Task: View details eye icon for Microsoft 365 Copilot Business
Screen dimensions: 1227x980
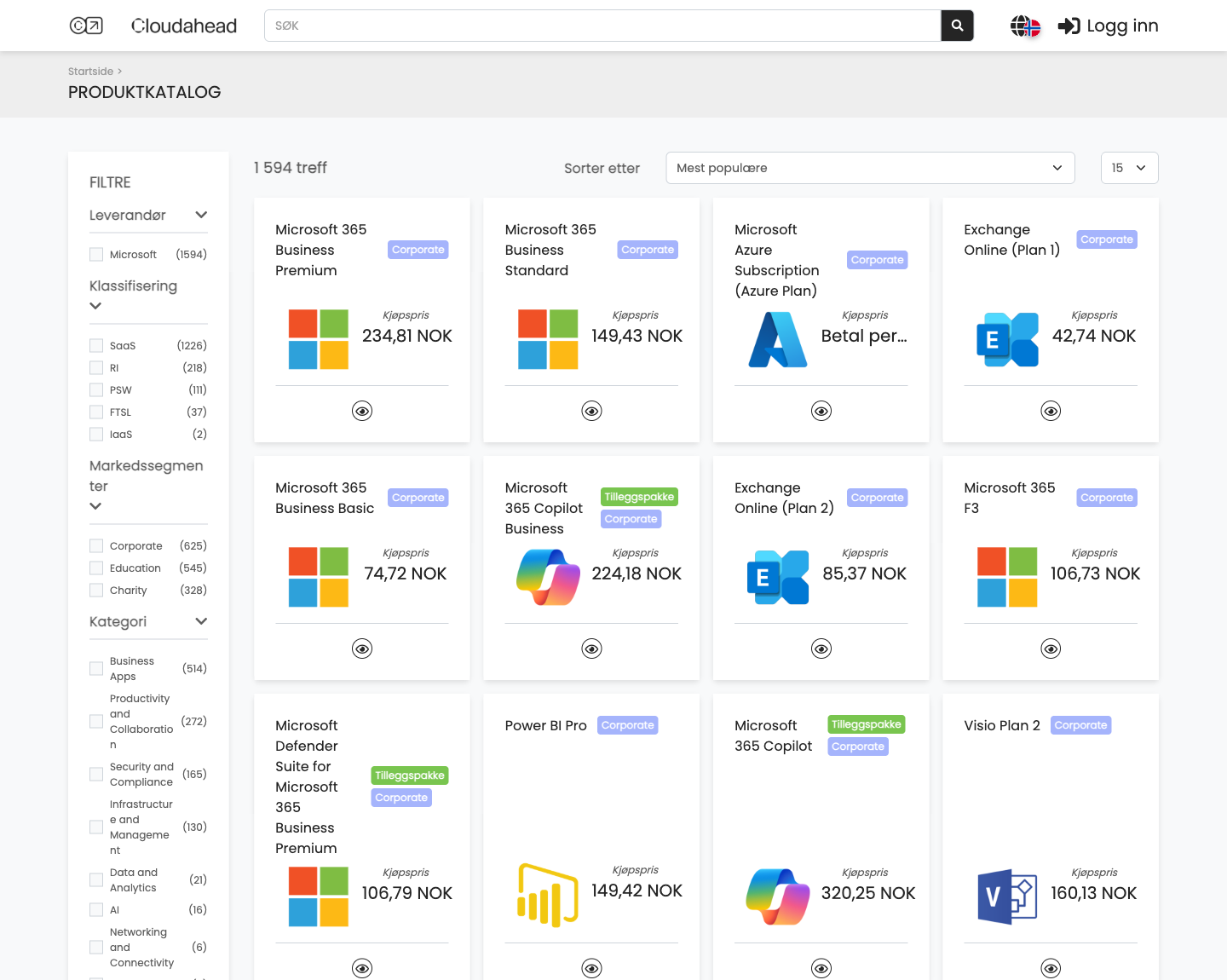Action: point(591,649)
